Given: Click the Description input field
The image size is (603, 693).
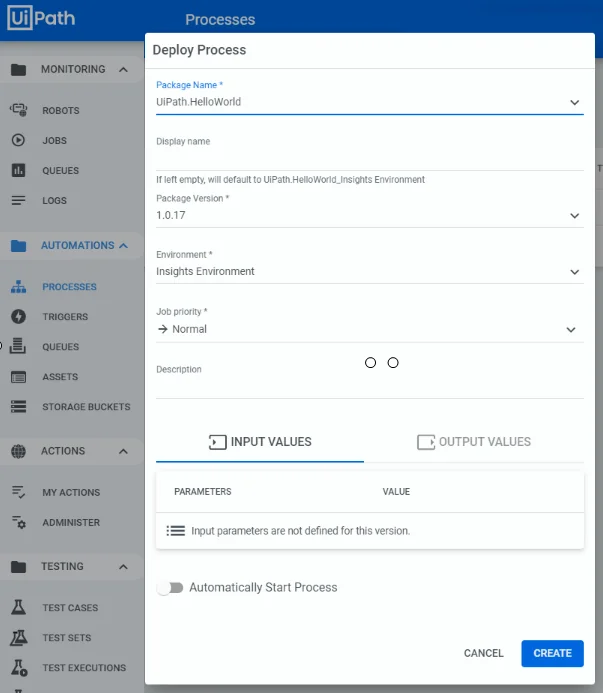Looking at the screenshot, I should 370,387.
